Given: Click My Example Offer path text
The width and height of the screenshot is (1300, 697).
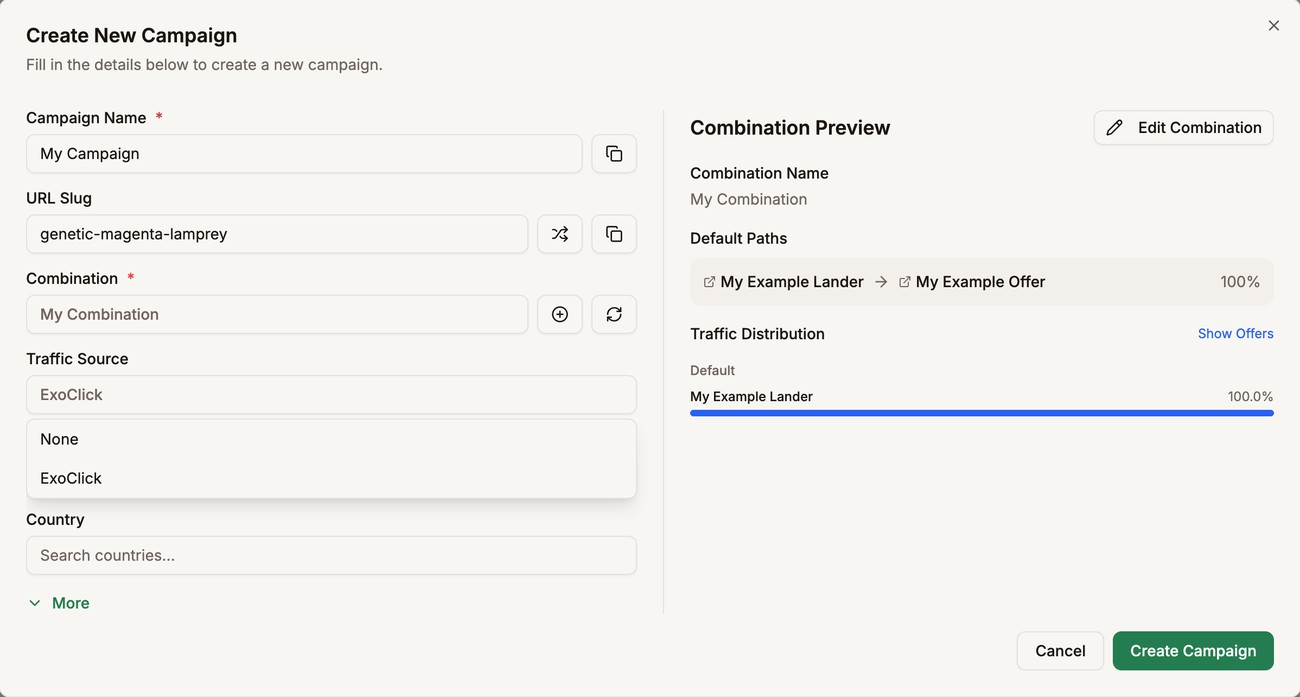Looking at the screenshot, I should click(980, 282).
